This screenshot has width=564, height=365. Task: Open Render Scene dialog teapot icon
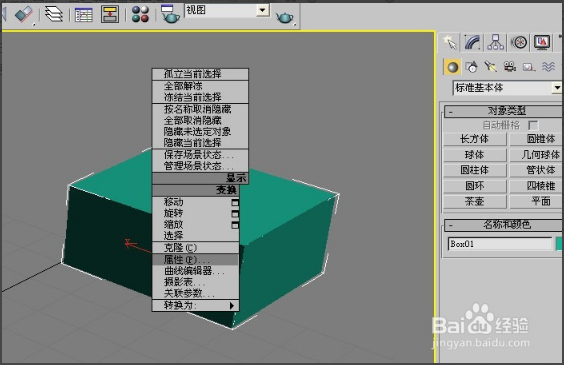(x=170, y=14)
